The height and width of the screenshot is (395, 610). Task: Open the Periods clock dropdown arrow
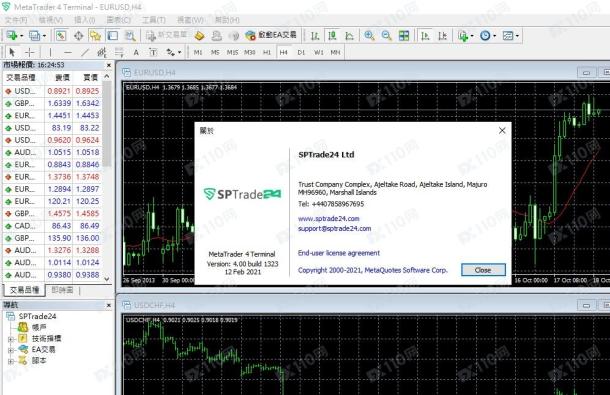[x=494, y=36]
